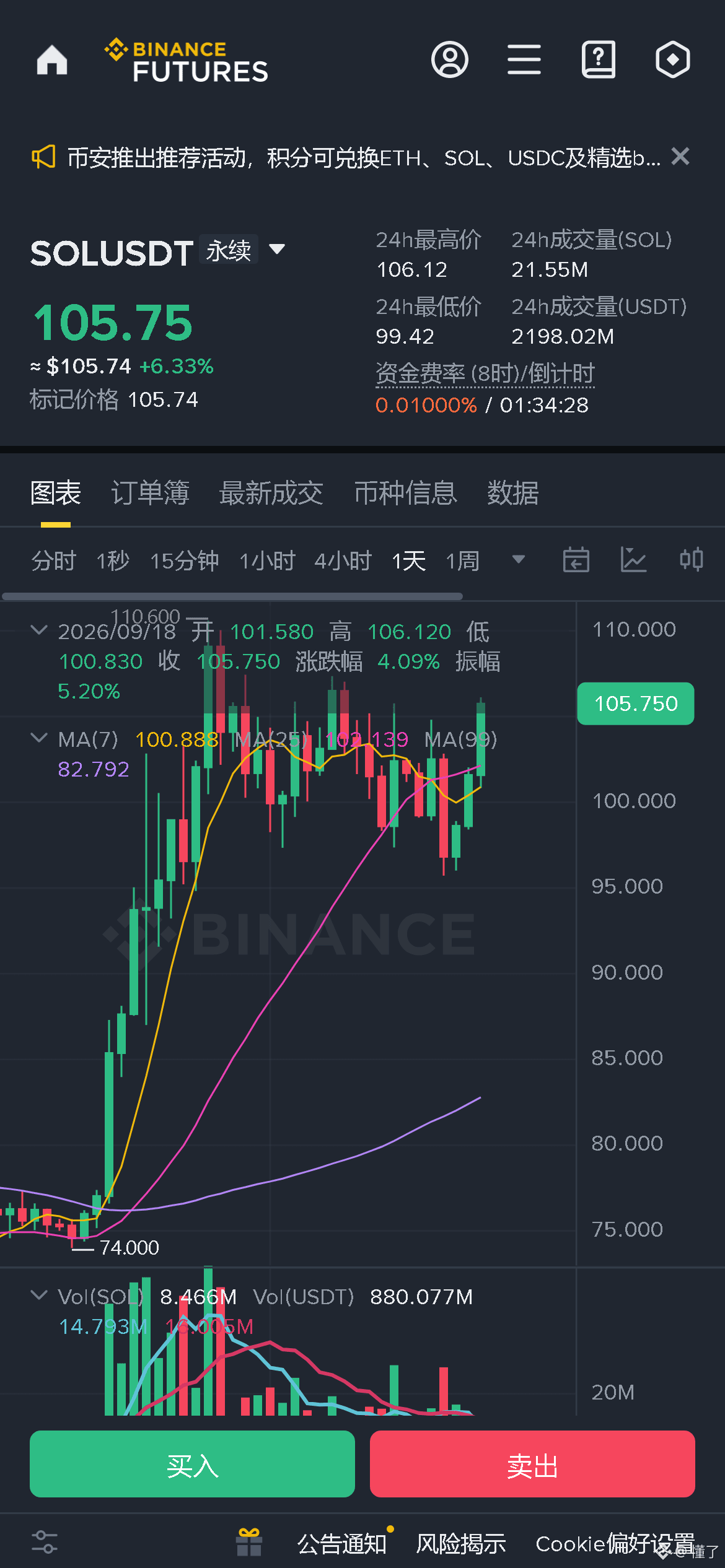This screenshot has height=1568, width=725.
Task: Open the candlestick chart-type icon
Action: point(692,560)
